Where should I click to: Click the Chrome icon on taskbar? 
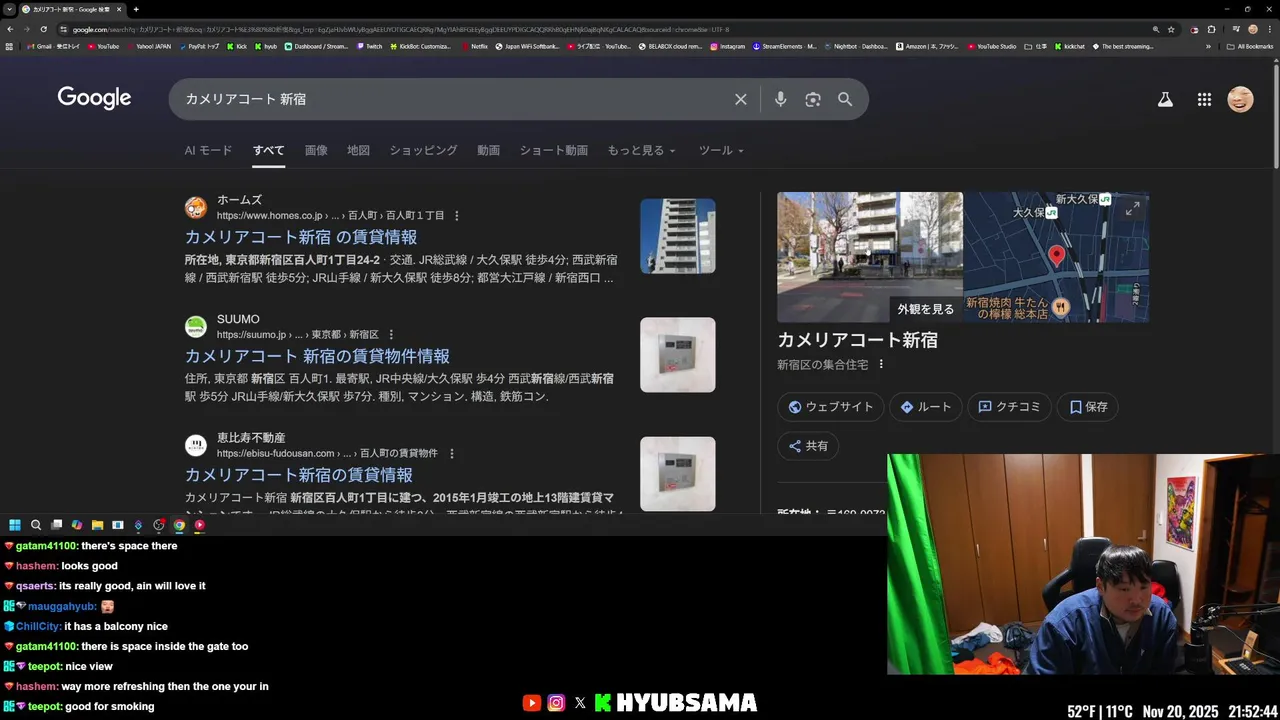point(179,525)
